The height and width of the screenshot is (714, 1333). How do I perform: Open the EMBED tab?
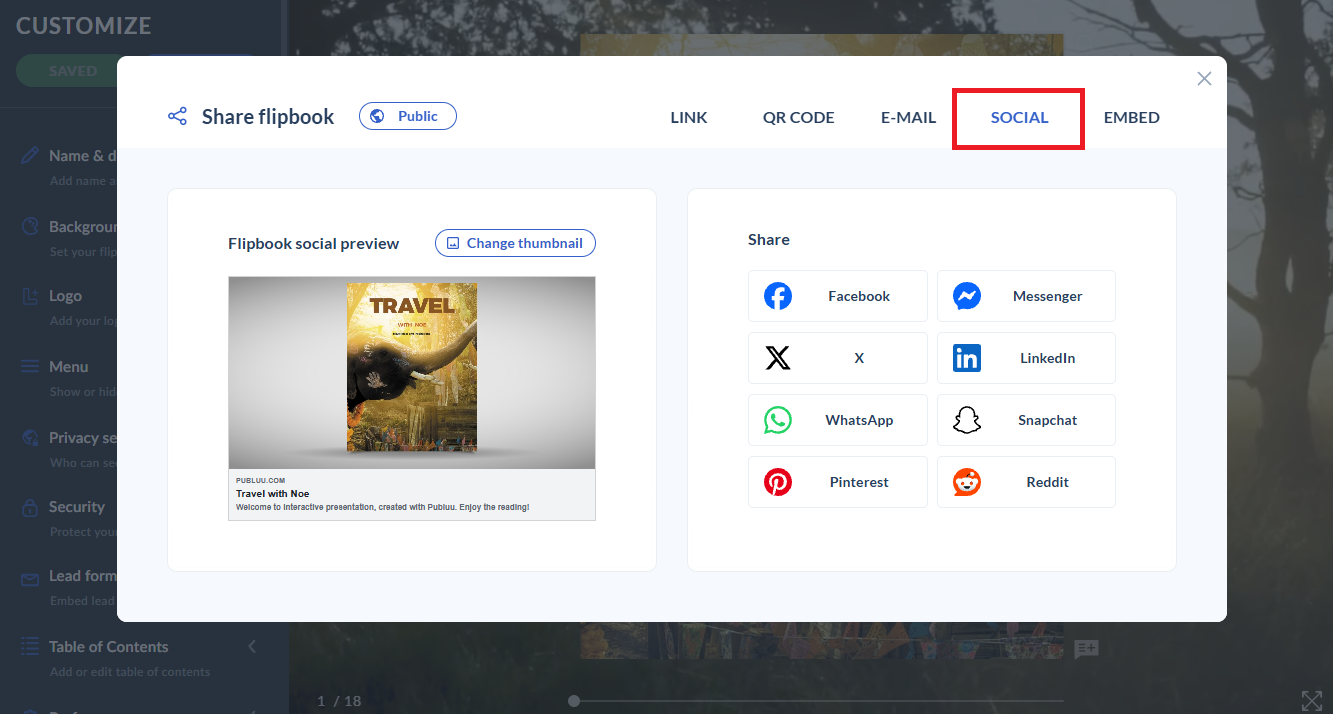[1132, 117]
